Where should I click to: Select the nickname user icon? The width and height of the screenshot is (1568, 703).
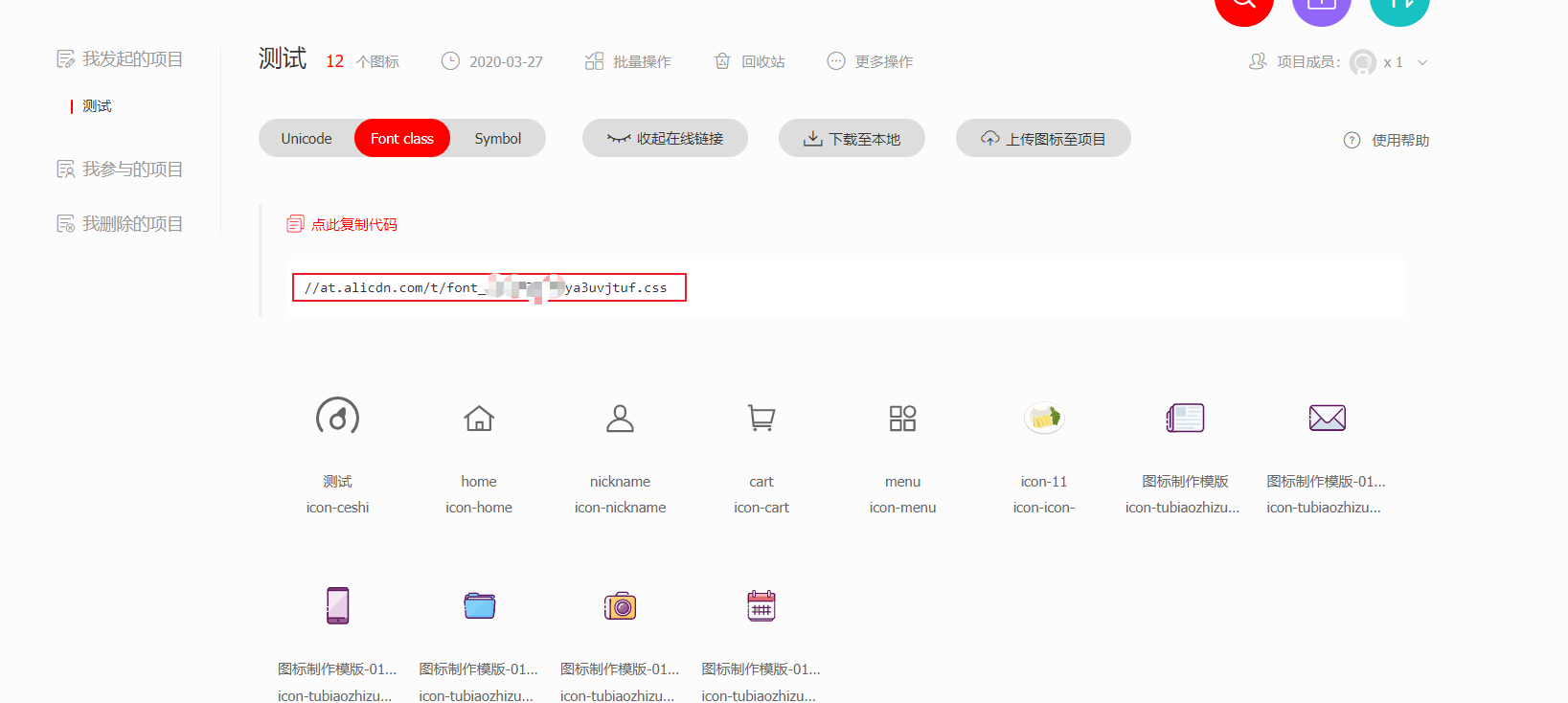pyautogui.click(x=620, y=419)
